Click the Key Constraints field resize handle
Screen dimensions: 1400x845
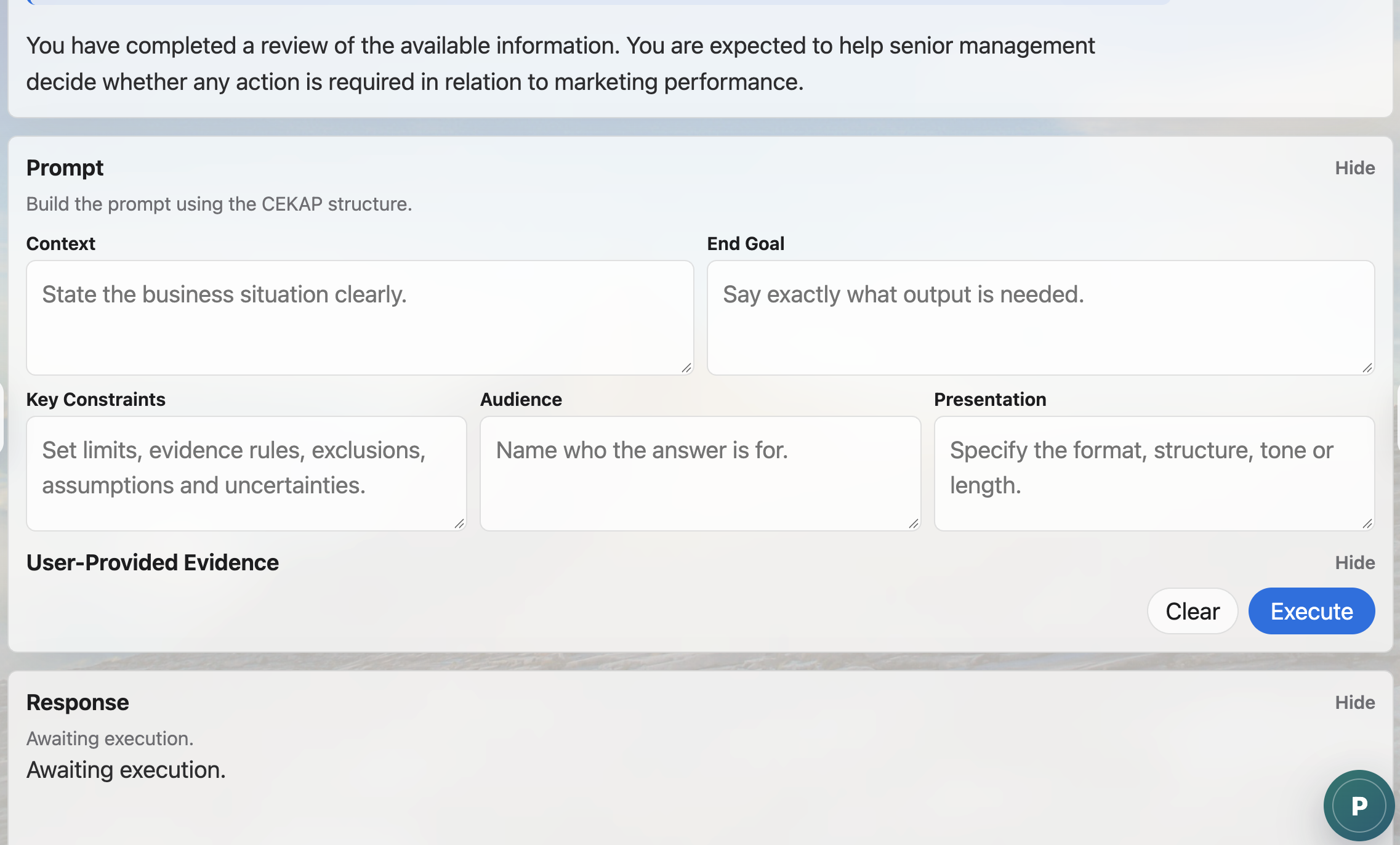point(459,524)
